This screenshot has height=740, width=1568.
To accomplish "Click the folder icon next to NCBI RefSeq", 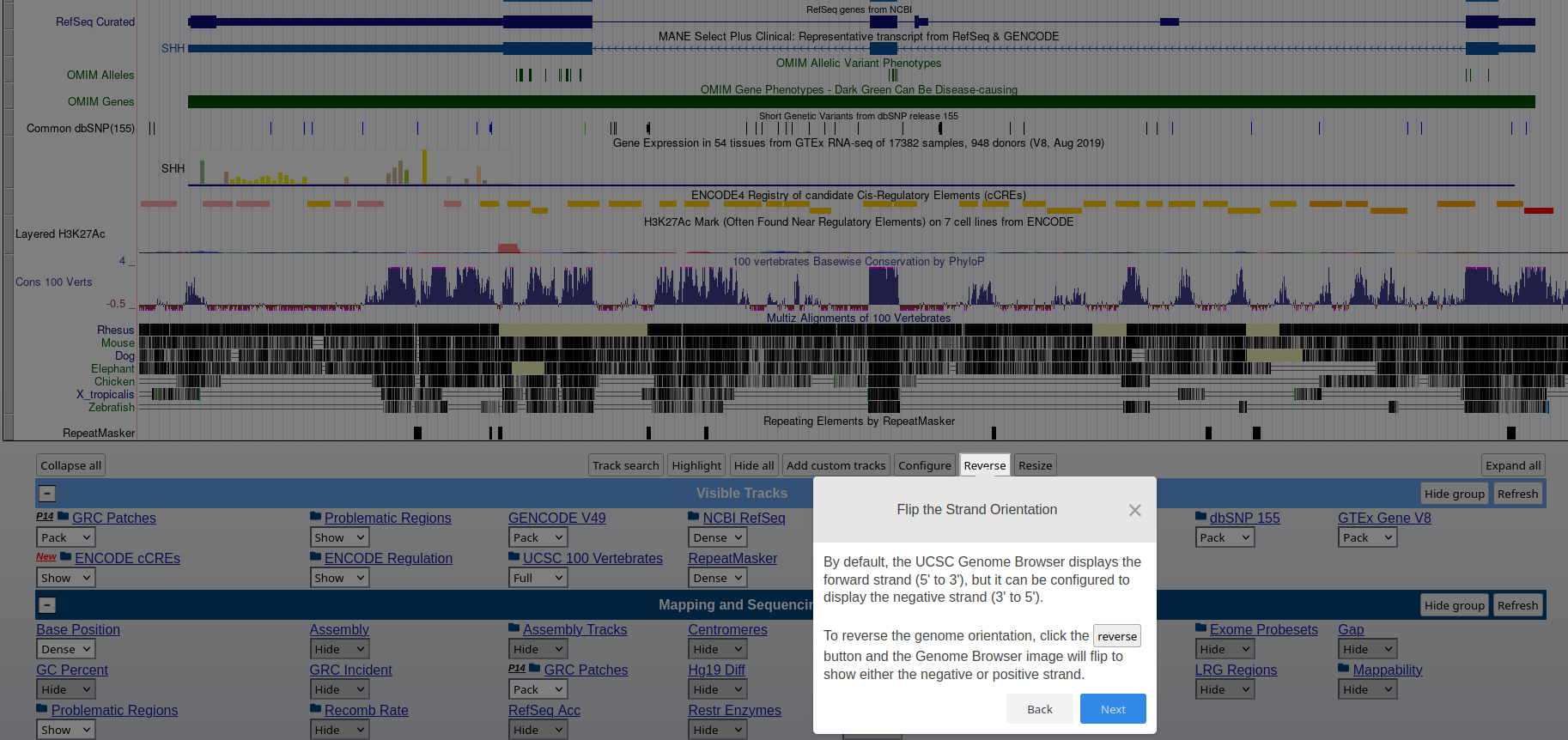I will [693, 517].
